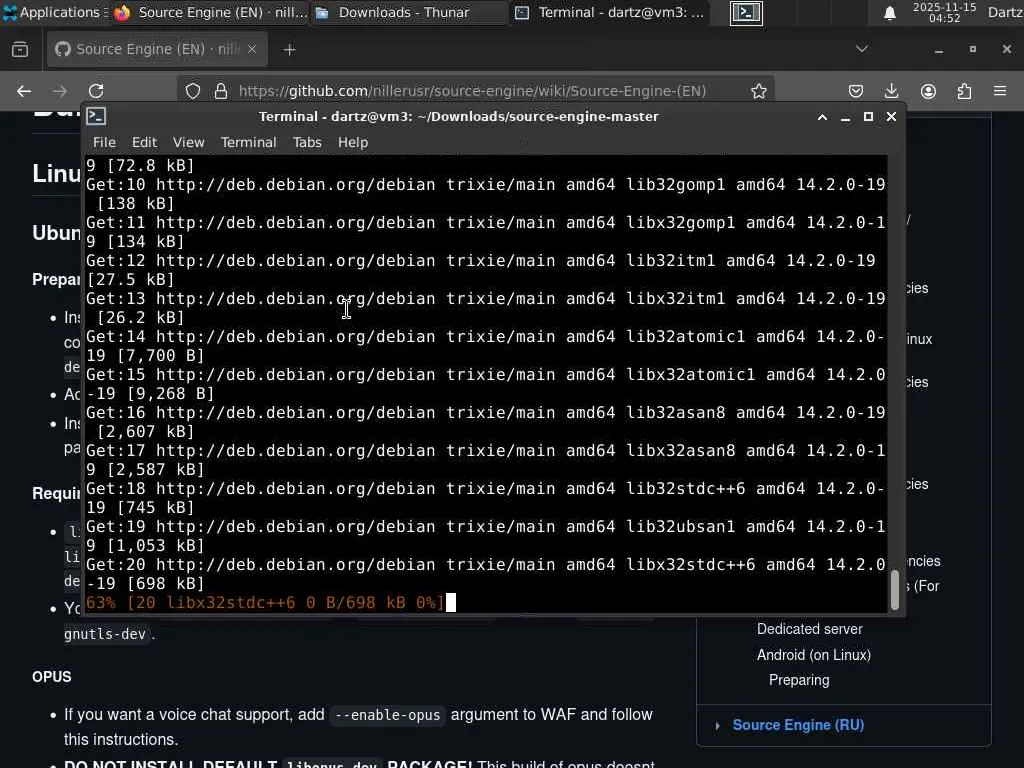Roll up the terminal window with arrow

pos(822,117)
